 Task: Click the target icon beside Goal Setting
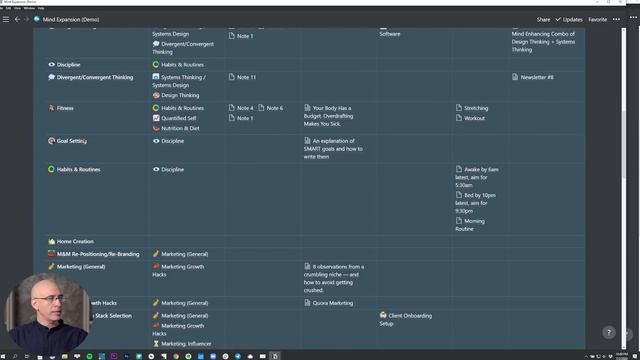click(x=51, y=141)
